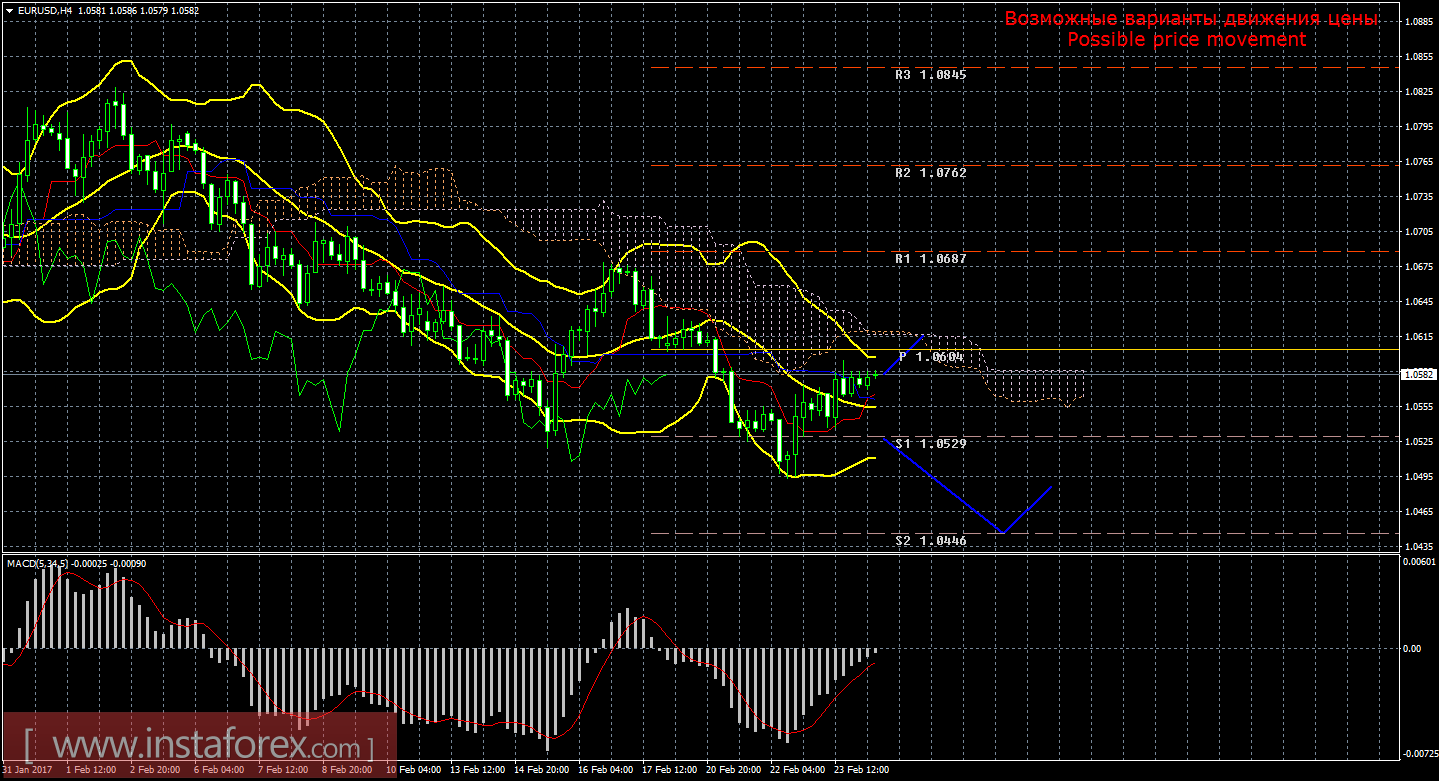Click the '1 Feb 12:00' time axis label
Screen dimensions: 1439x781
[92, 771]
